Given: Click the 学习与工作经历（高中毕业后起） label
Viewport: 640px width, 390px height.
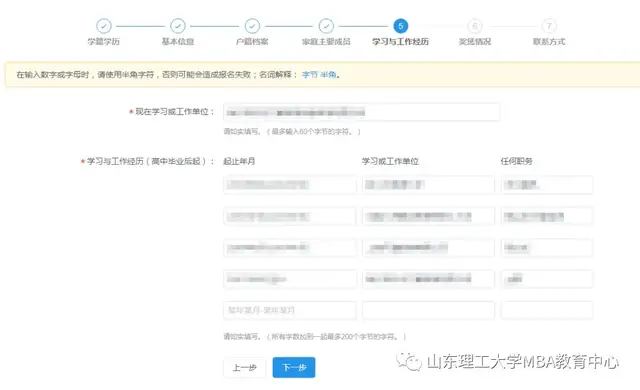Looking at the screenshot, I should click(148, 162).
